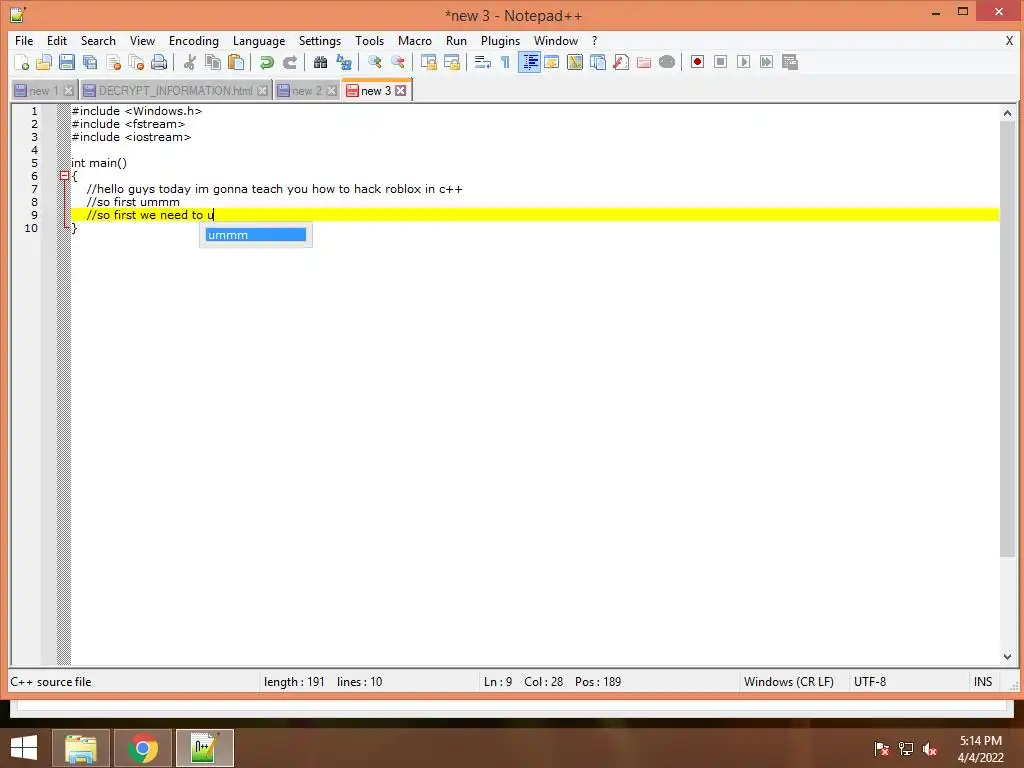Open the Search menu

(x=98, y=40)
